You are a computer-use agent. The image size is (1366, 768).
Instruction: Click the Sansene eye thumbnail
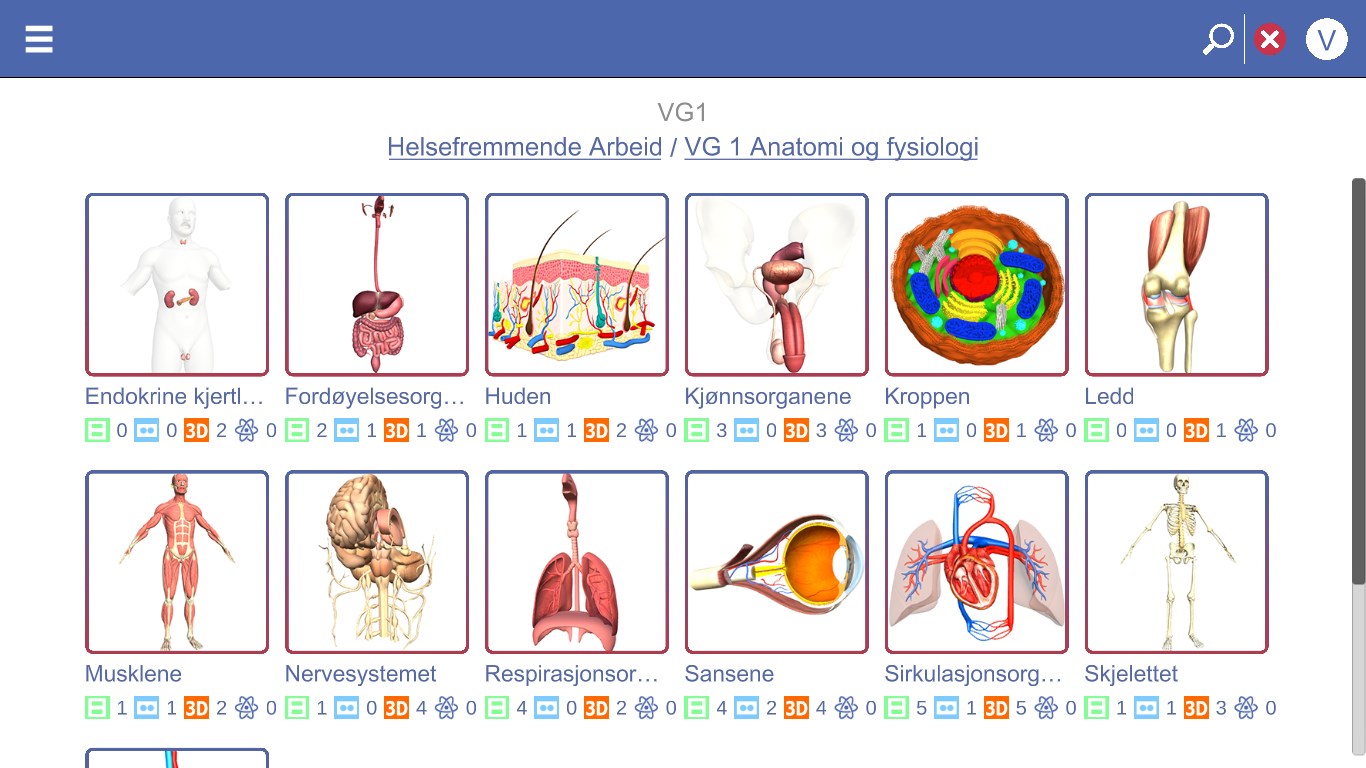point(777,562)
